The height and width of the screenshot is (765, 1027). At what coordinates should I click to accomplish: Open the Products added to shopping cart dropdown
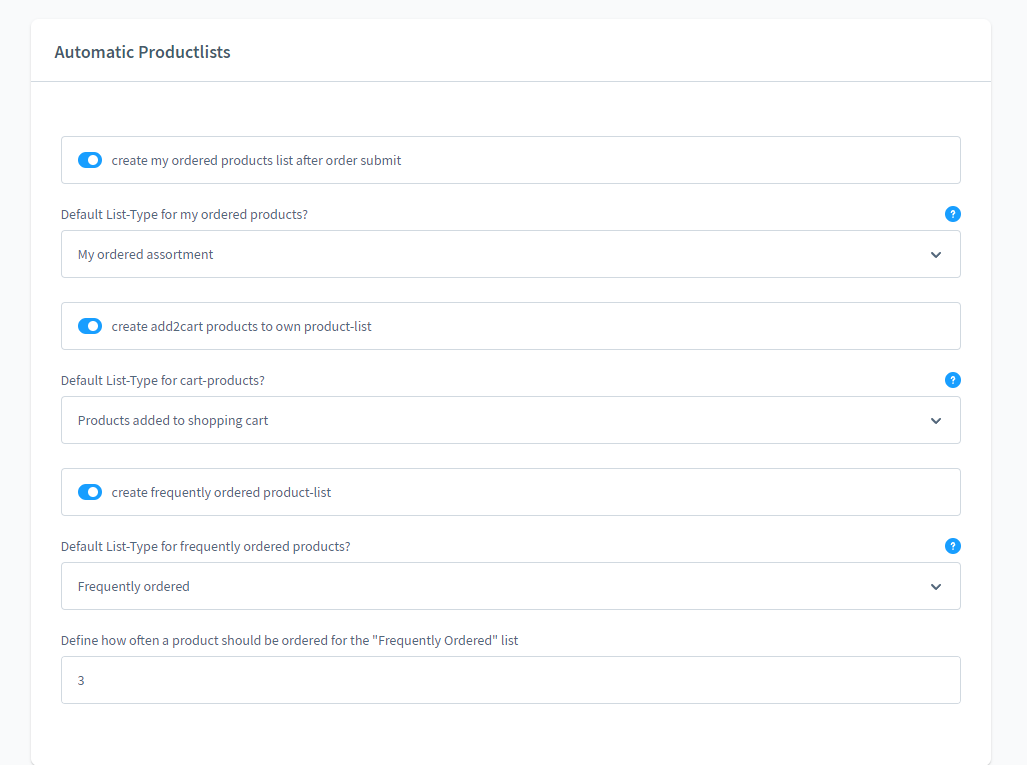(511, 420)
